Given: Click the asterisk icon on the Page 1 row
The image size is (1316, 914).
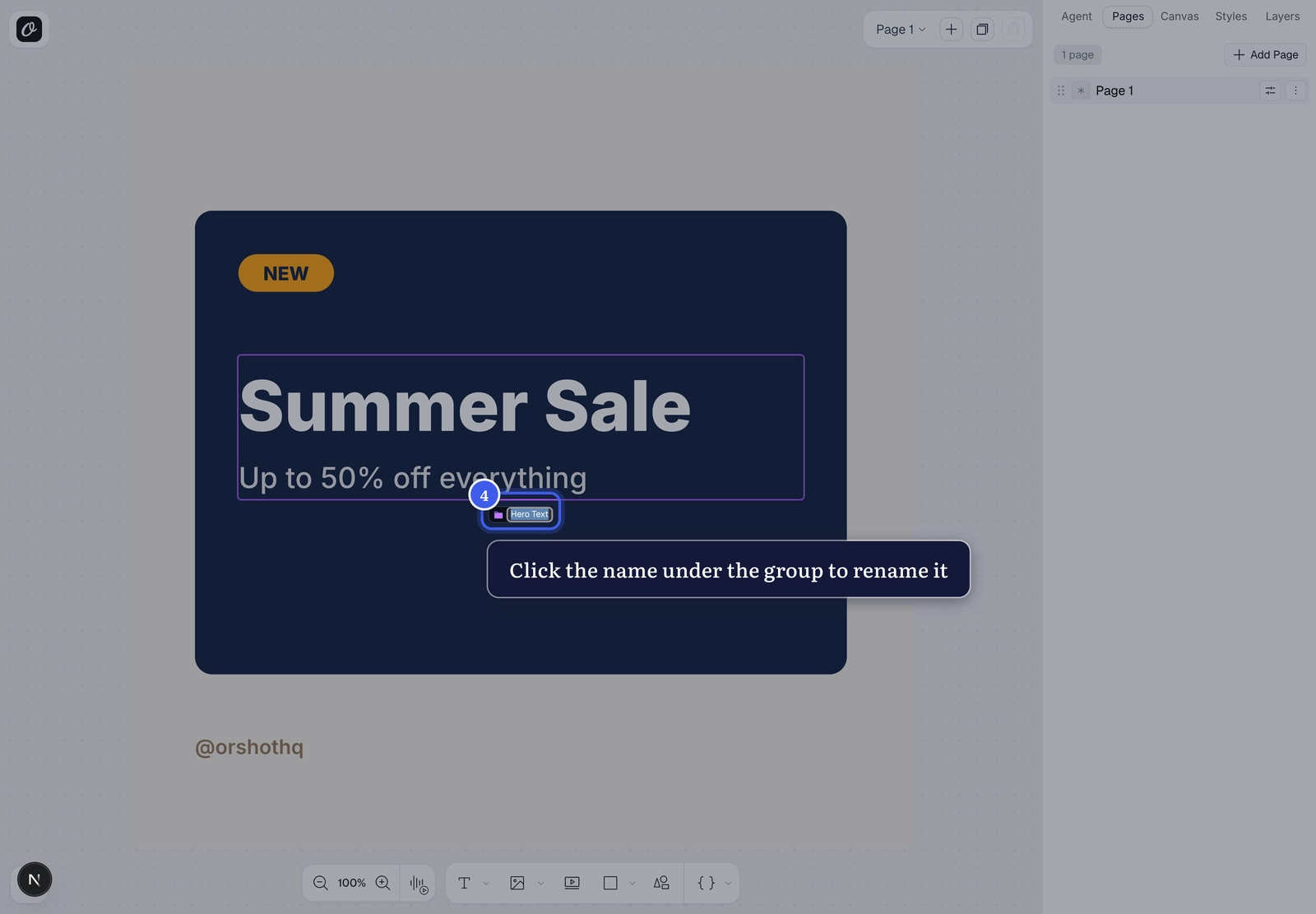Looking at the screenshot, I should click(1081, 90).
